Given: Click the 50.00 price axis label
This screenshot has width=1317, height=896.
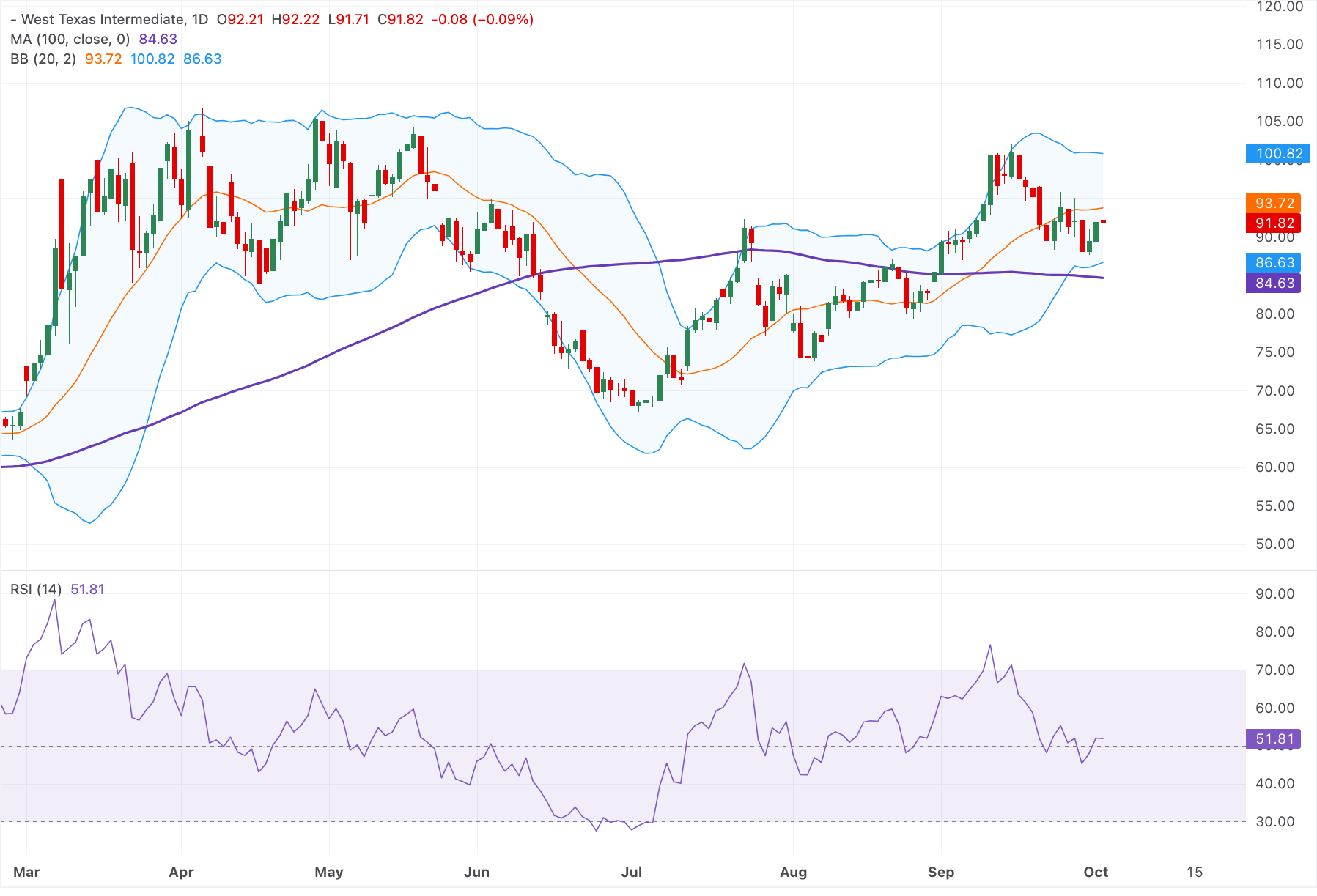Looking at the screenshot, I should click(1275, 544).
